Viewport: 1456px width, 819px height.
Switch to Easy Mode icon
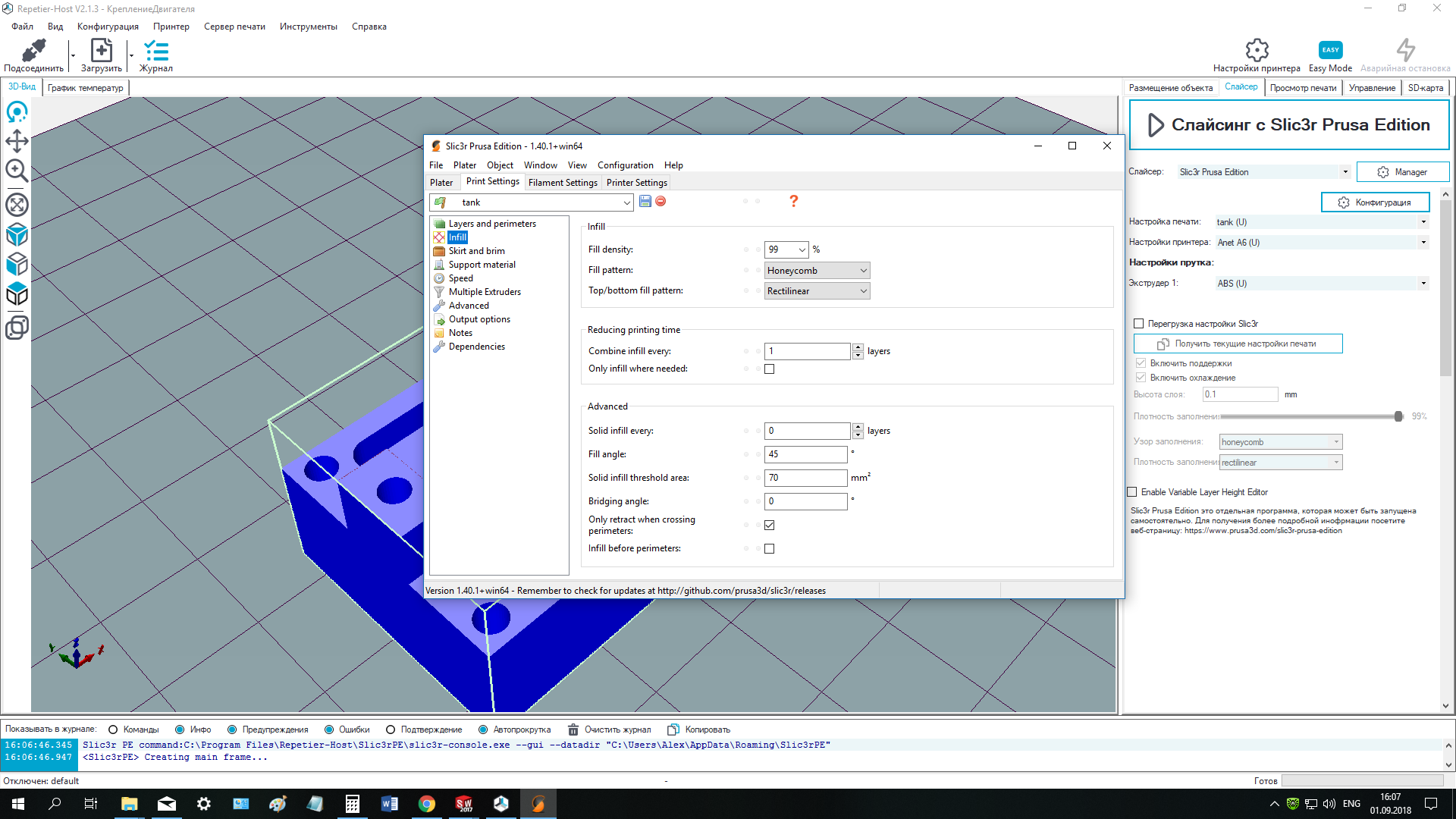click(x=1330, y=50)
